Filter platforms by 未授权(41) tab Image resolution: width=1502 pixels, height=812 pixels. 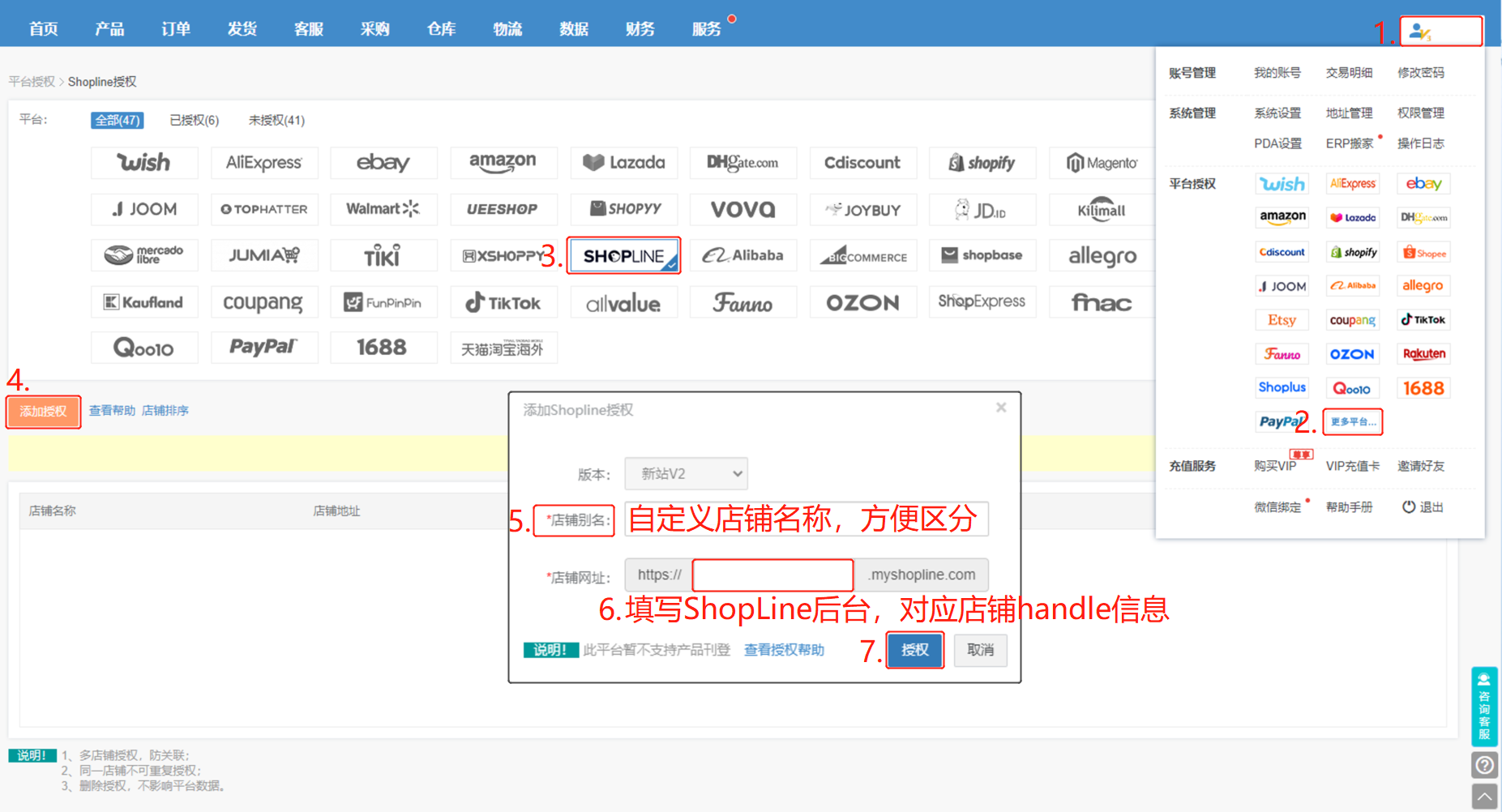coord(276,120)
